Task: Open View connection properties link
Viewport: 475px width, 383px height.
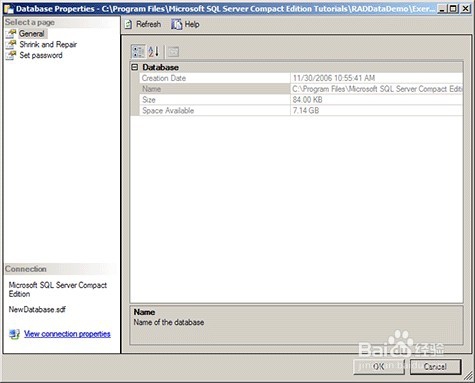Action: [67, 334]
